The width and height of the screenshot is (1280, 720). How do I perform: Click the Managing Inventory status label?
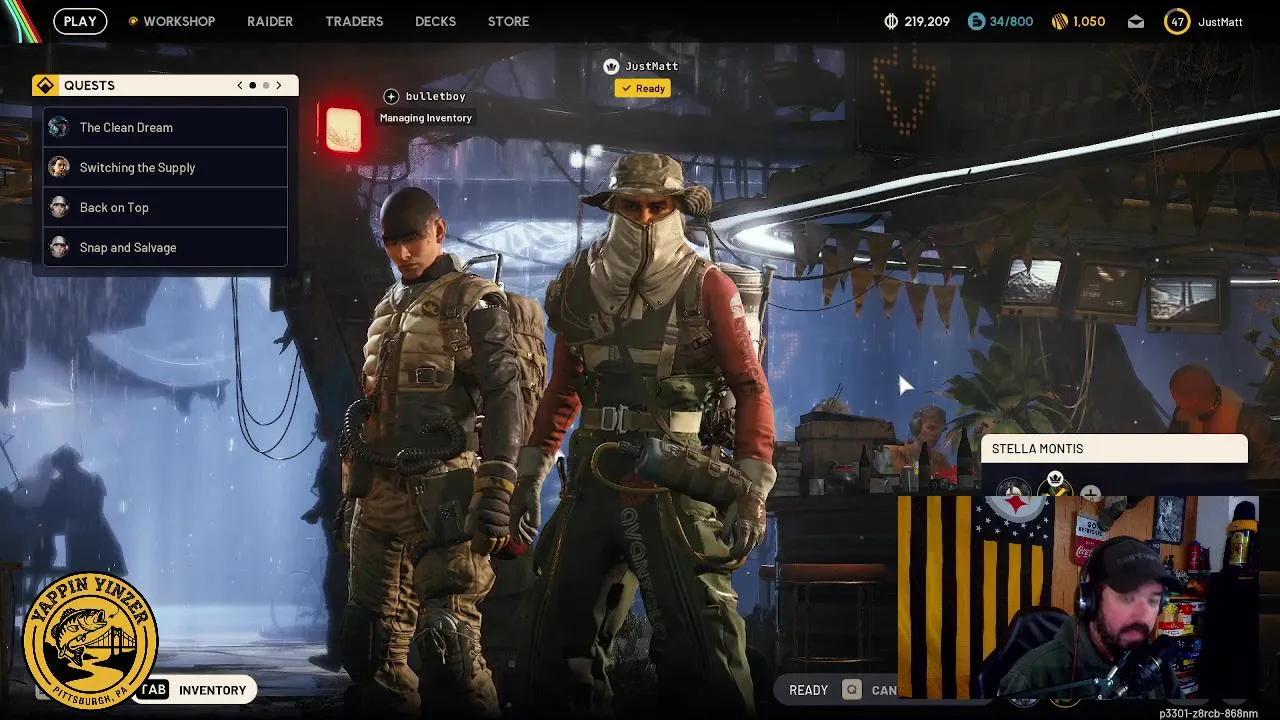[426, 118]
